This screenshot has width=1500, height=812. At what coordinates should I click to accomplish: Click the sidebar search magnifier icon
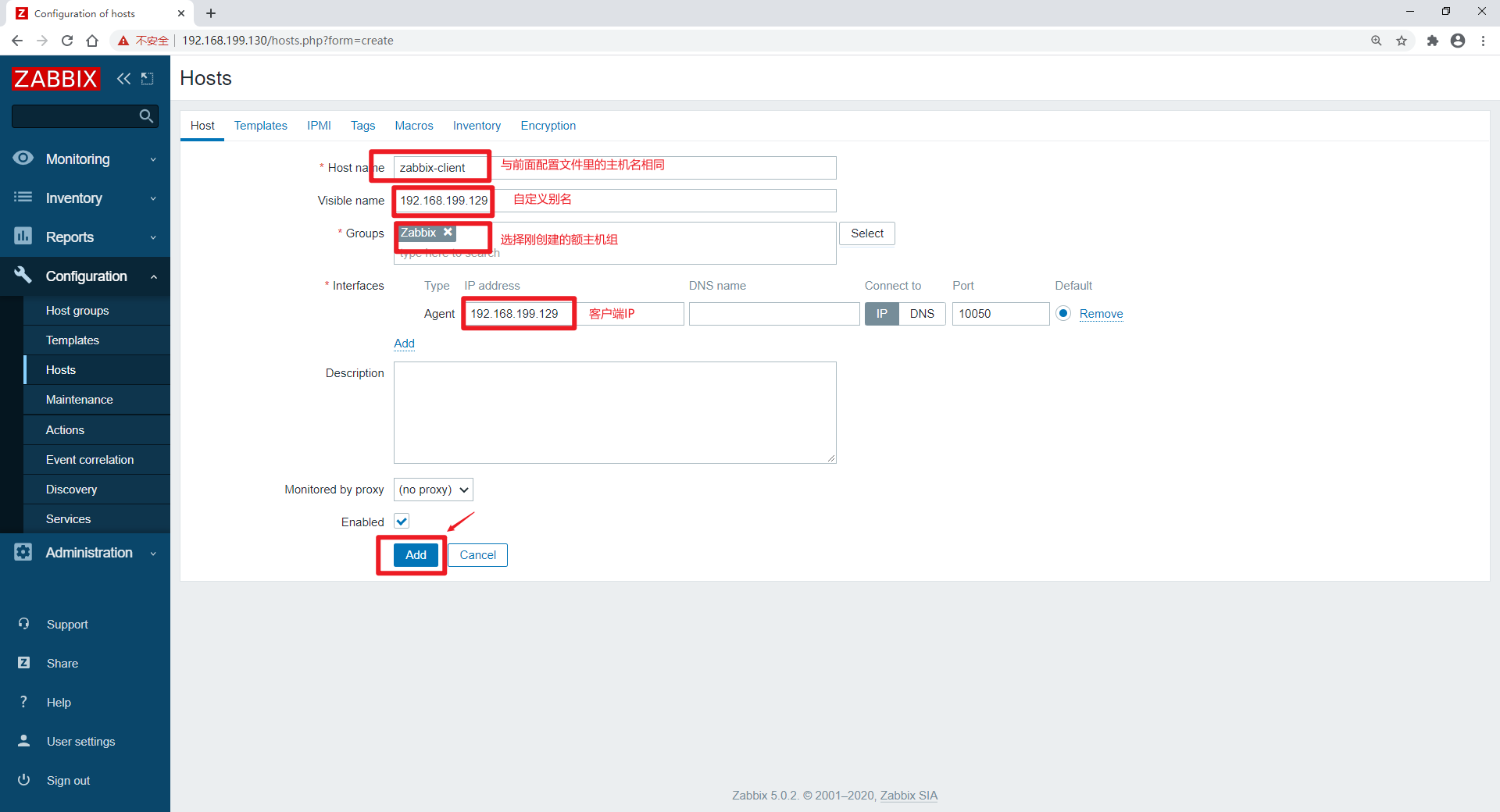coord(146,116)
